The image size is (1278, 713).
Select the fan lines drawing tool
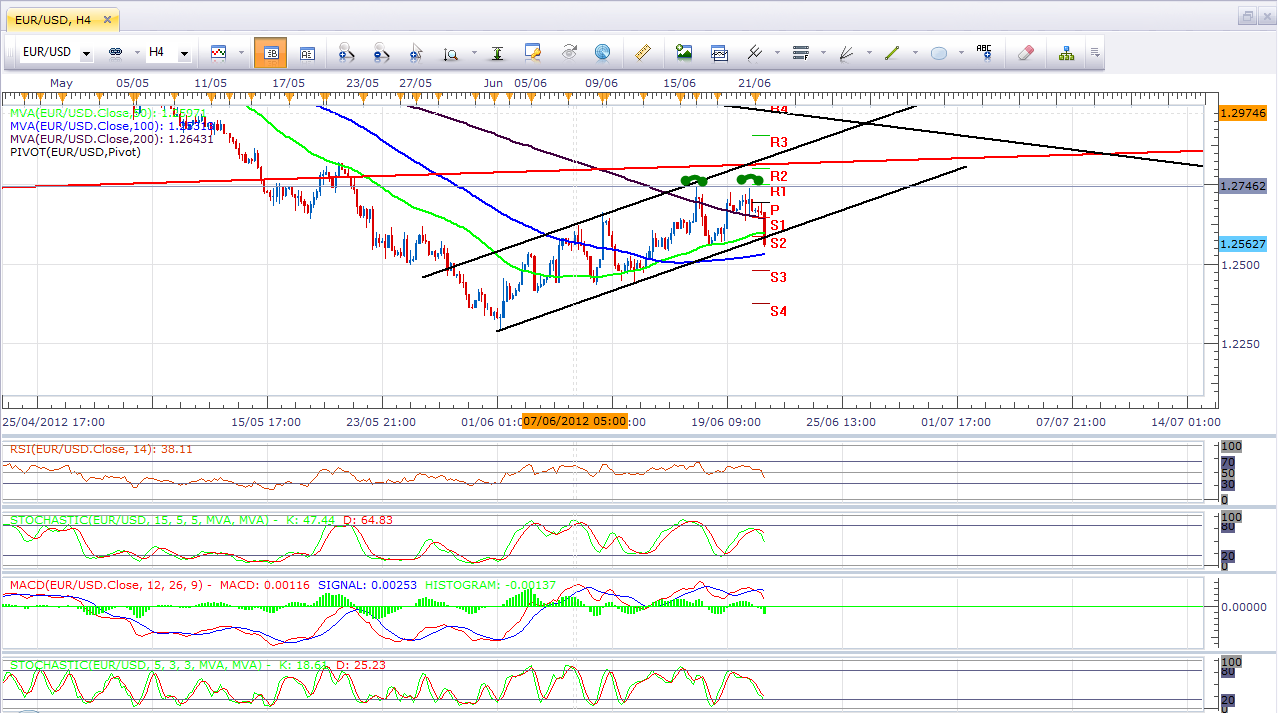[x=846, y=52]
